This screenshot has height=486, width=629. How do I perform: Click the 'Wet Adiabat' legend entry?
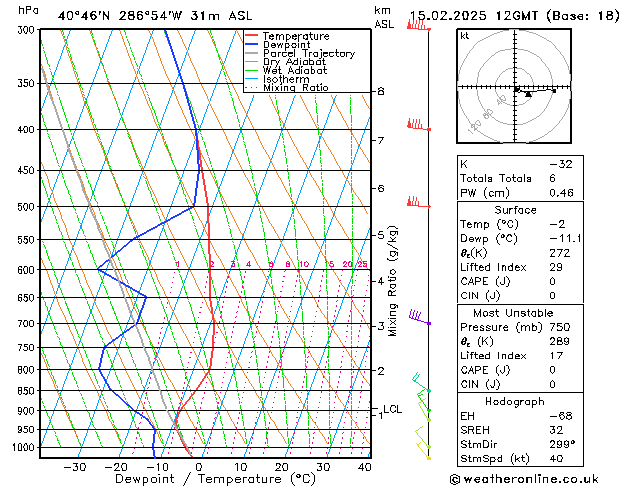point(295,70)
